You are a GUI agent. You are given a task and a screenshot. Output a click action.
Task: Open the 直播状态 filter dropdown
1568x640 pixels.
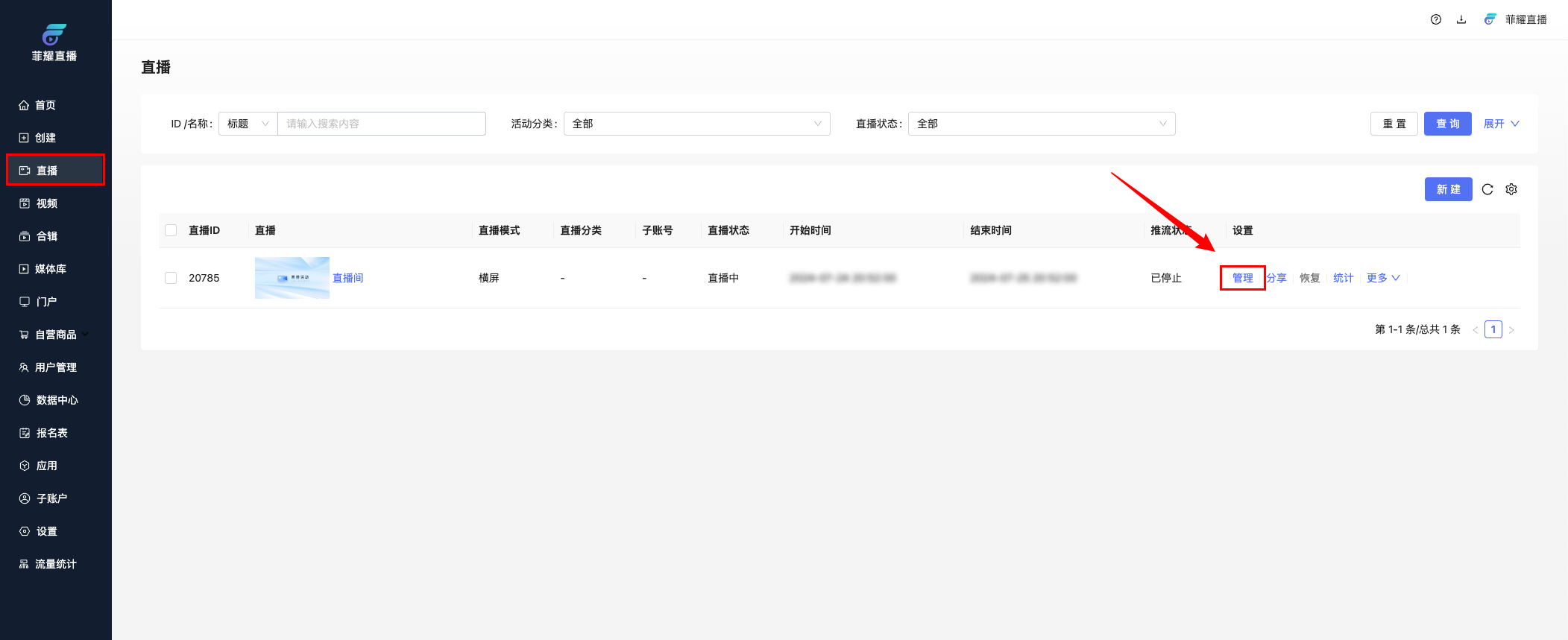[1041, 124]
